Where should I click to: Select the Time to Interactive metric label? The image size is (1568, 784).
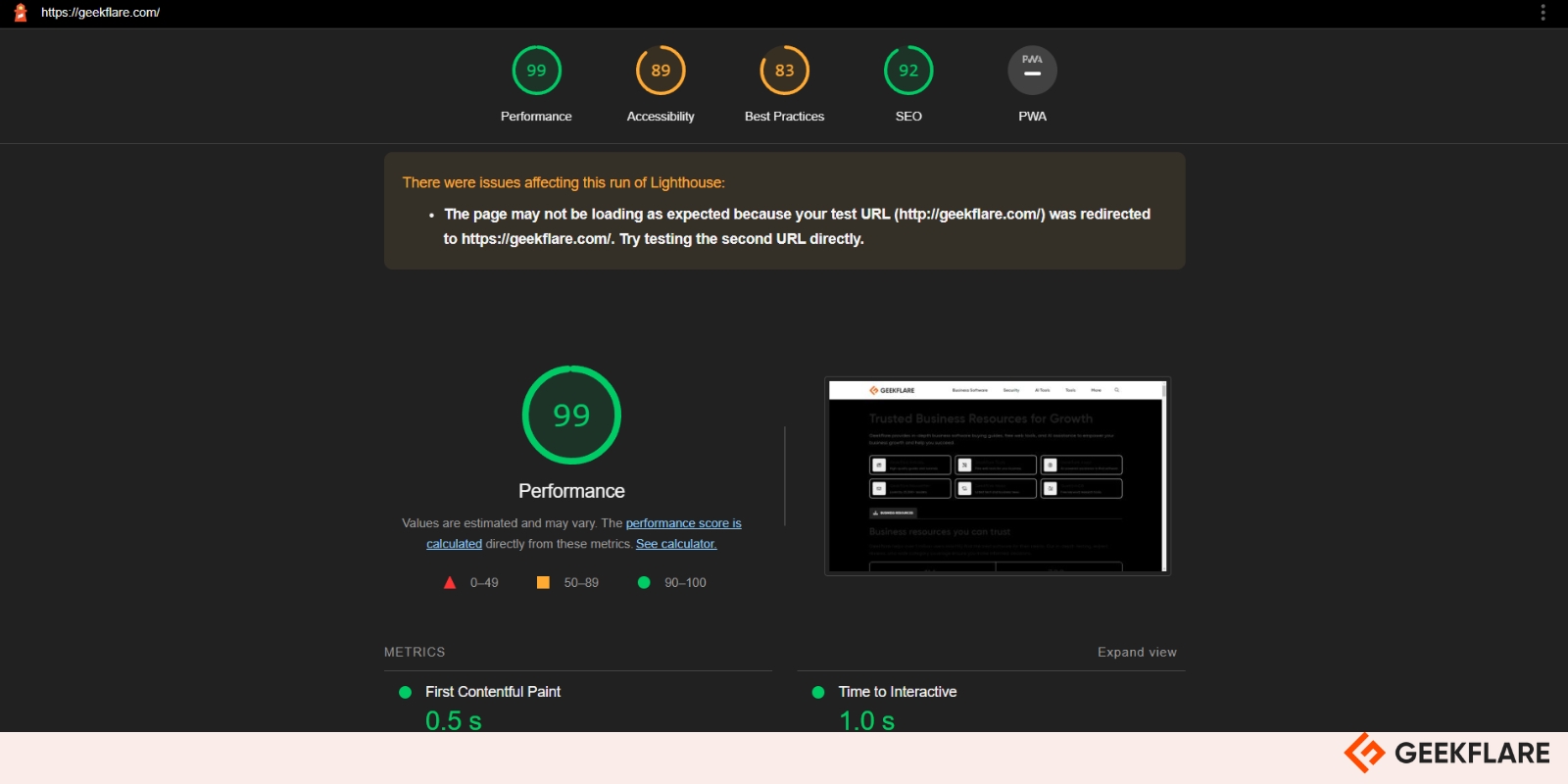tap(898, 692)
